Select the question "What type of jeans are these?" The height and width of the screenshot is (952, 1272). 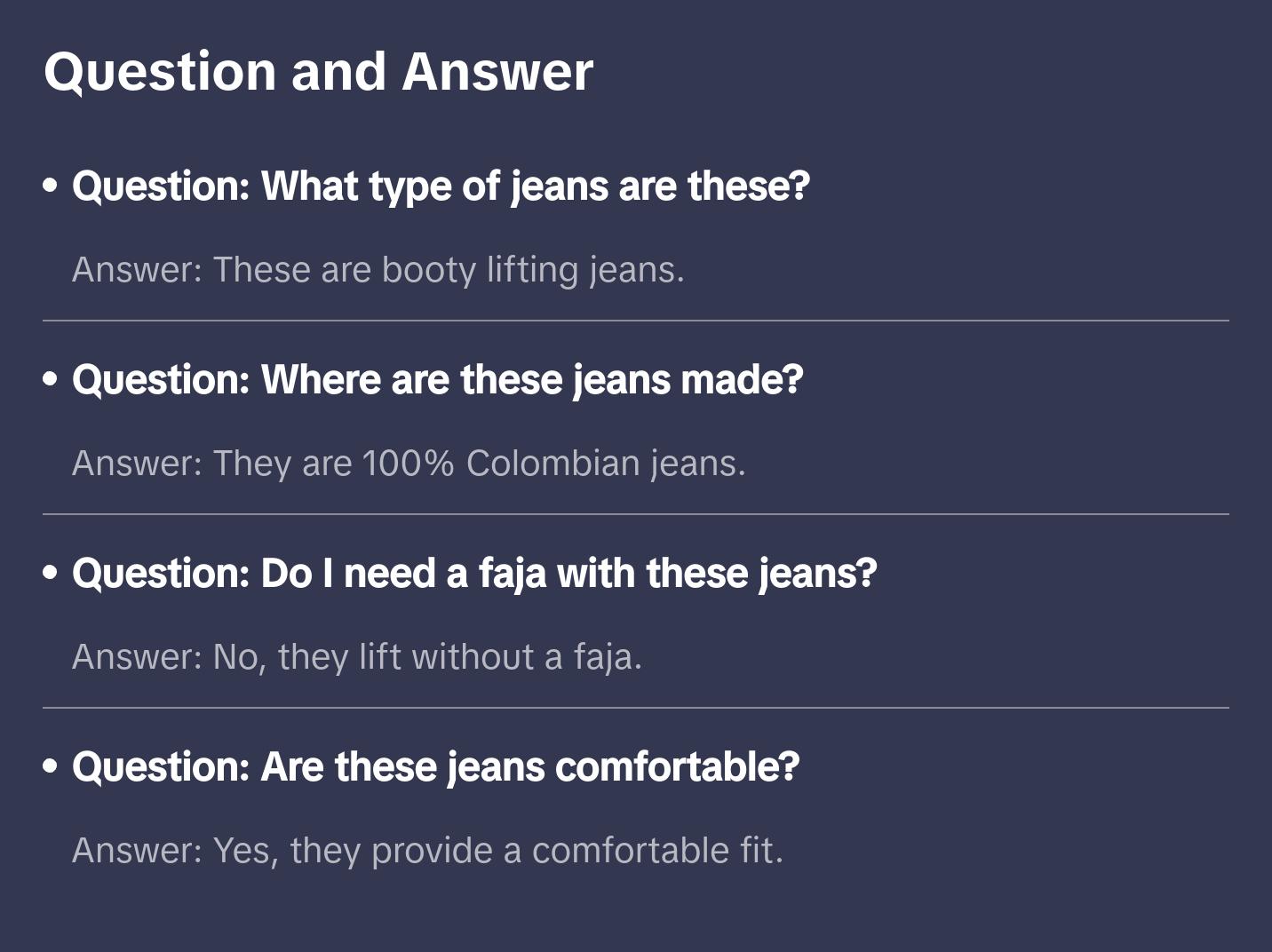coord(441,186)
